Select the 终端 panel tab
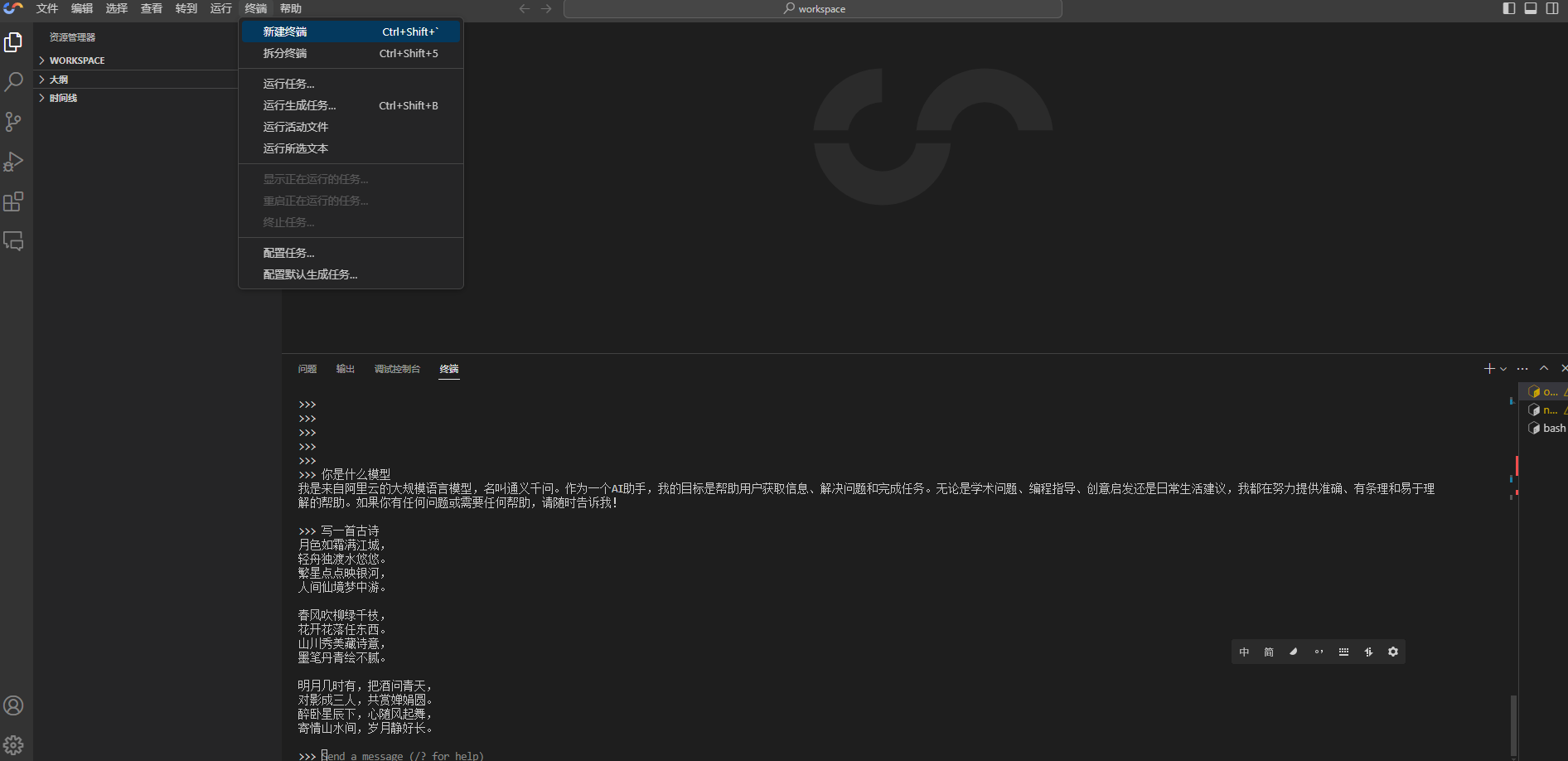The width and height of the screenshot is (1568, 761). point(449,369)
